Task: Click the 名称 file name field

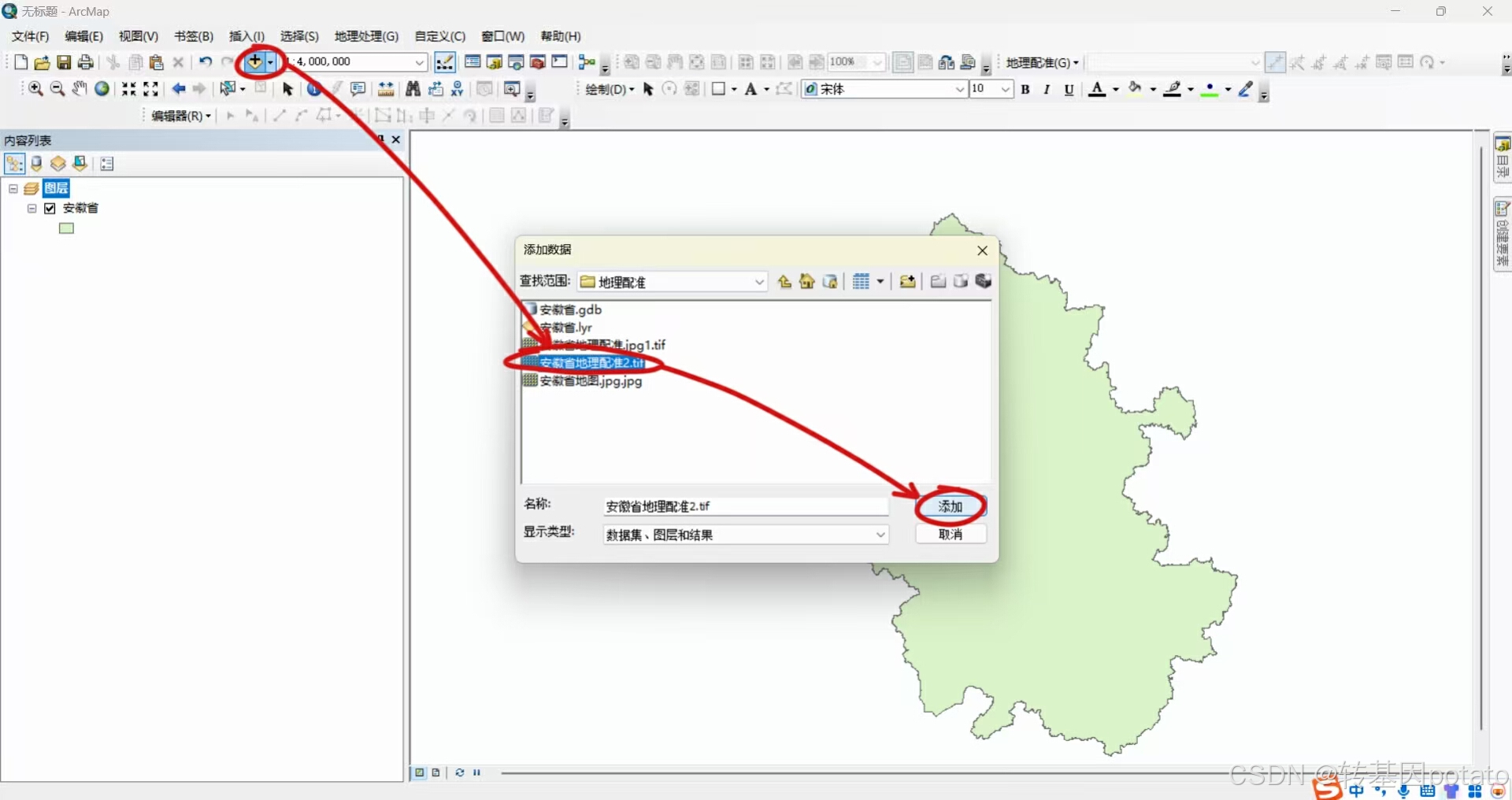Action: (746, 506)
